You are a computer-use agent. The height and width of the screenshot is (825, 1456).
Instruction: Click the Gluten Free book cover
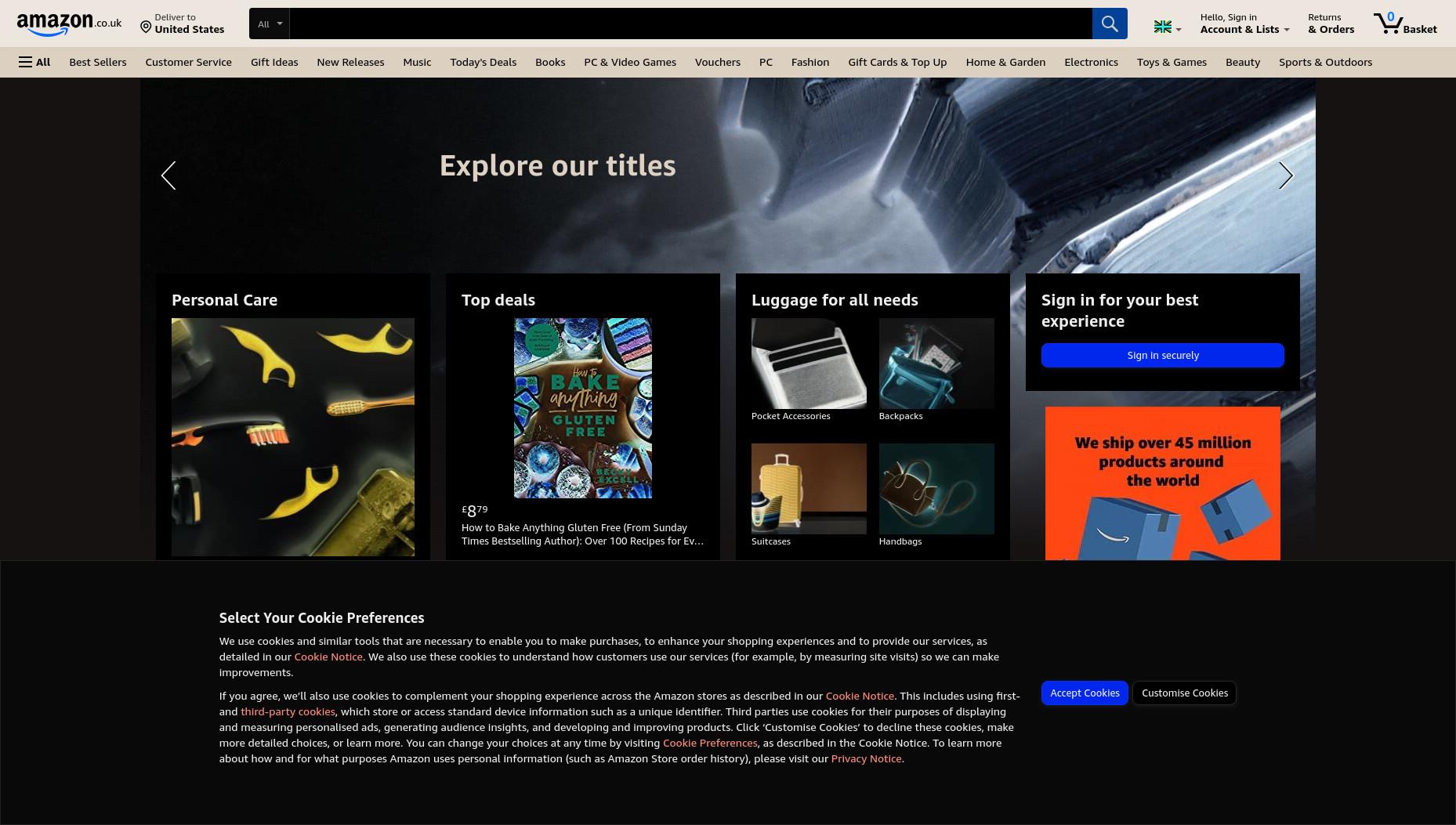click(x=583, y=408)
